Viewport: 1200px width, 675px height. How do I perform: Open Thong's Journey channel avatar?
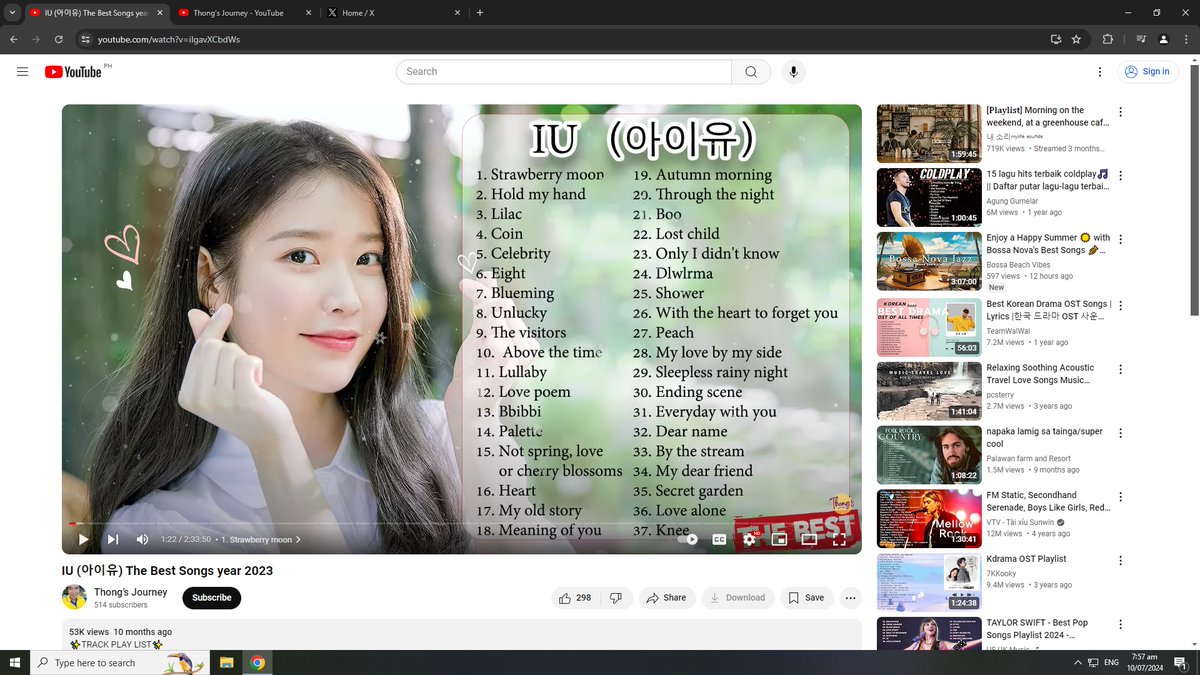(74, 598)
